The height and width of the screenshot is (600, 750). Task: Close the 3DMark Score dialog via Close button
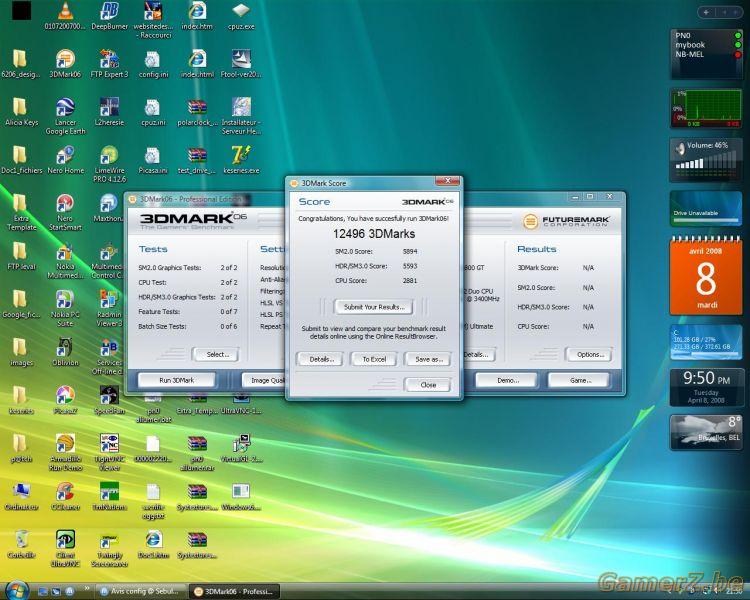428,384
